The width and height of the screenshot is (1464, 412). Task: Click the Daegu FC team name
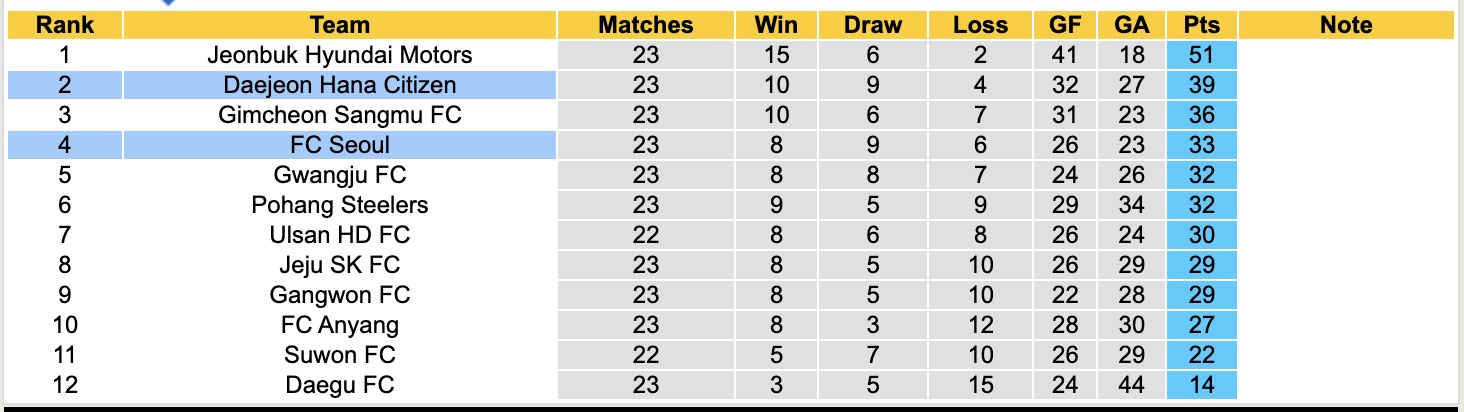[x=339, y=385]
